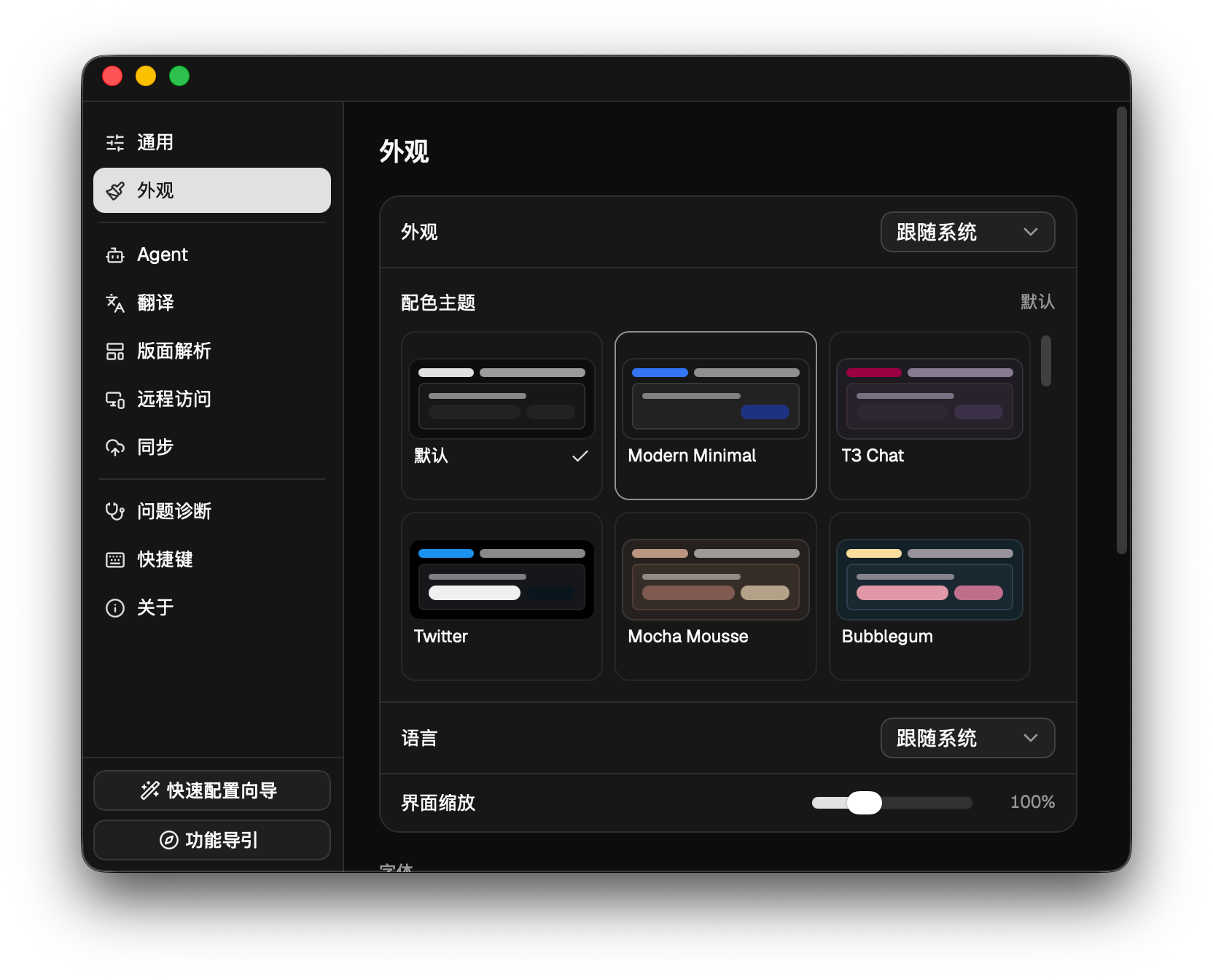Open the 外观 mode dropdown

pos(967,232)
